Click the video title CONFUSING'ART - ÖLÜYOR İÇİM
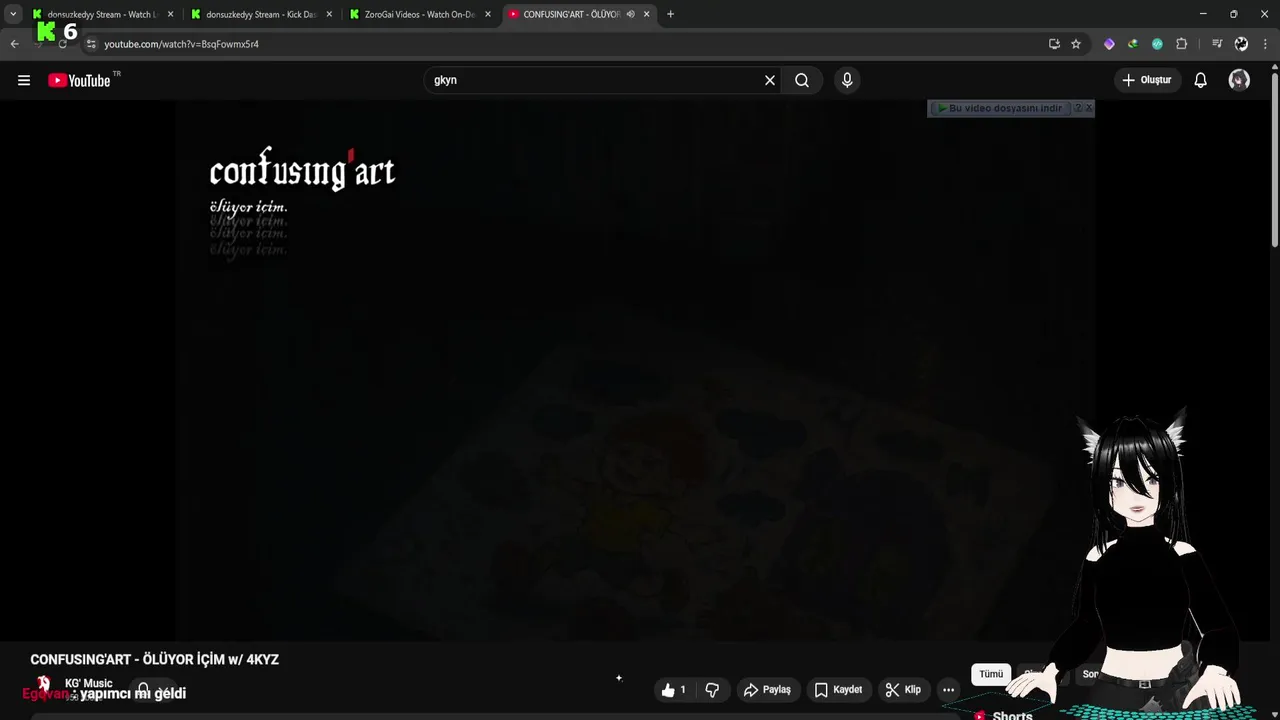This screenshot has width=1280, height=720. (x=154, y=660)
